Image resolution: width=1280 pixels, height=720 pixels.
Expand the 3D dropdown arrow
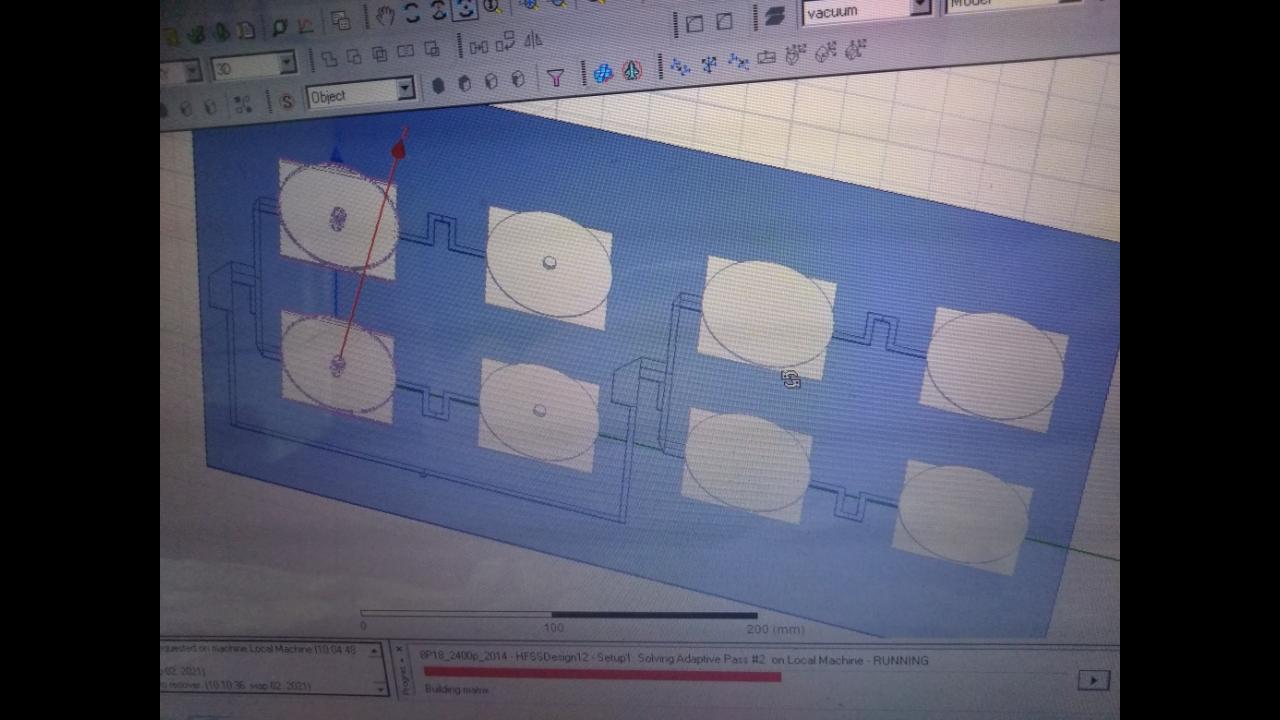[x=288, y=64]
